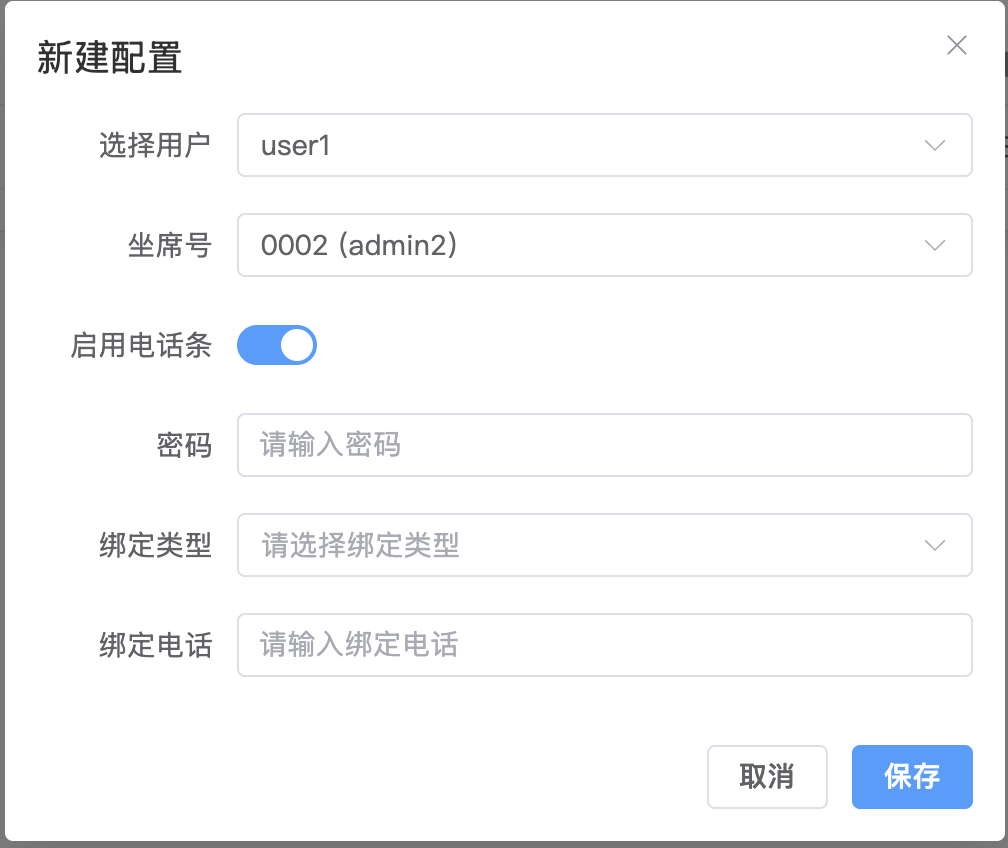Save the configuration with 保存 button
This screenshot has width=1008, height=848.
pos(912,776)
